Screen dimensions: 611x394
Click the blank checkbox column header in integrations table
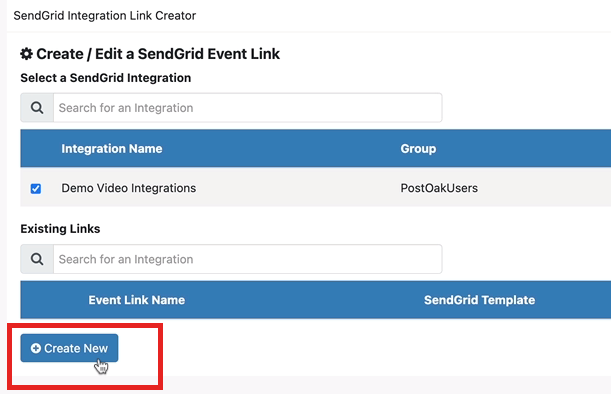(x=36, y=148)
